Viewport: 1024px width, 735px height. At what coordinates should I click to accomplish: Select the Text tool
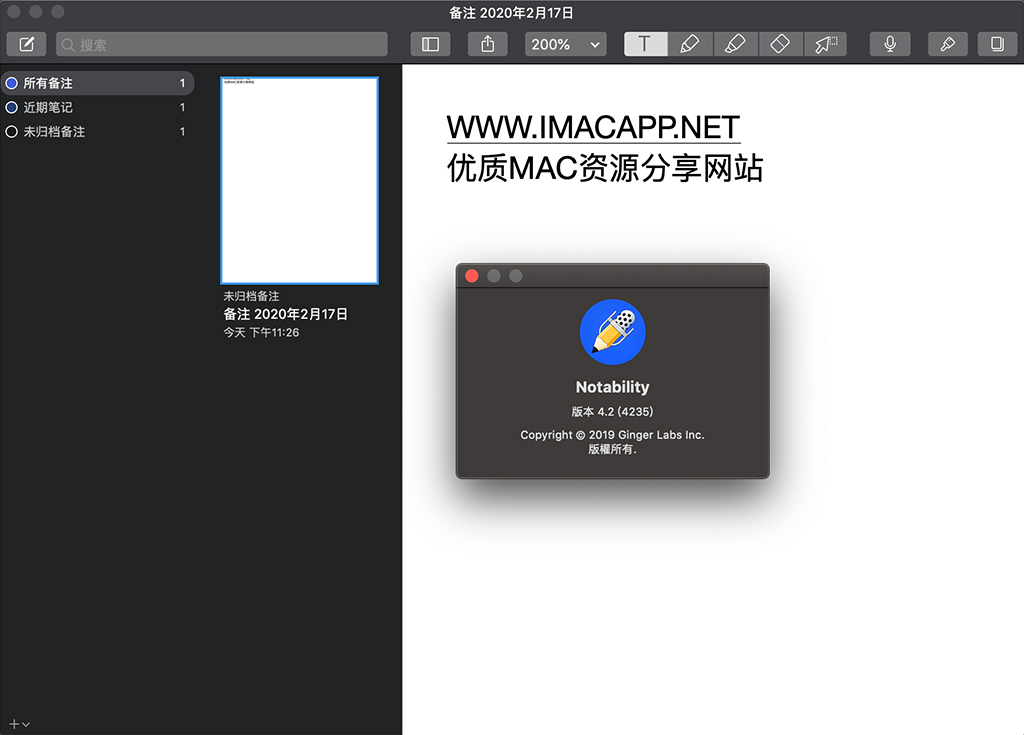pos(645,44)
